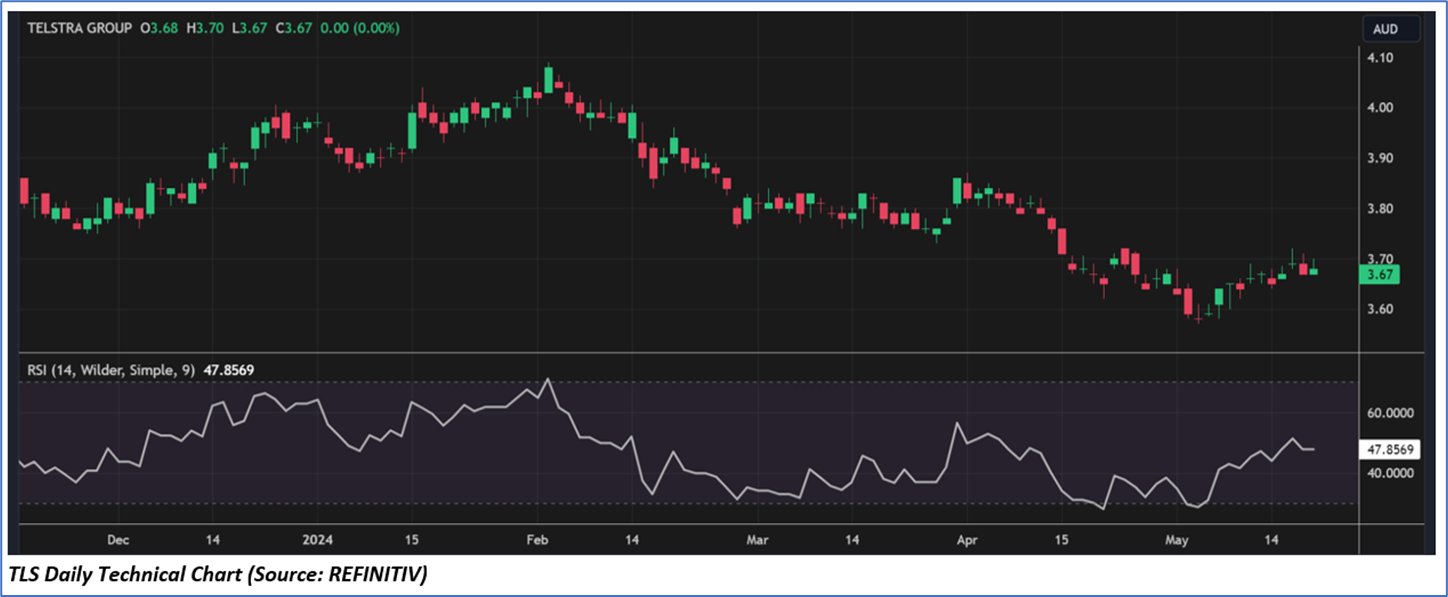
Task: Jump to the Feb date marker
Action: (x=538, y=540)
